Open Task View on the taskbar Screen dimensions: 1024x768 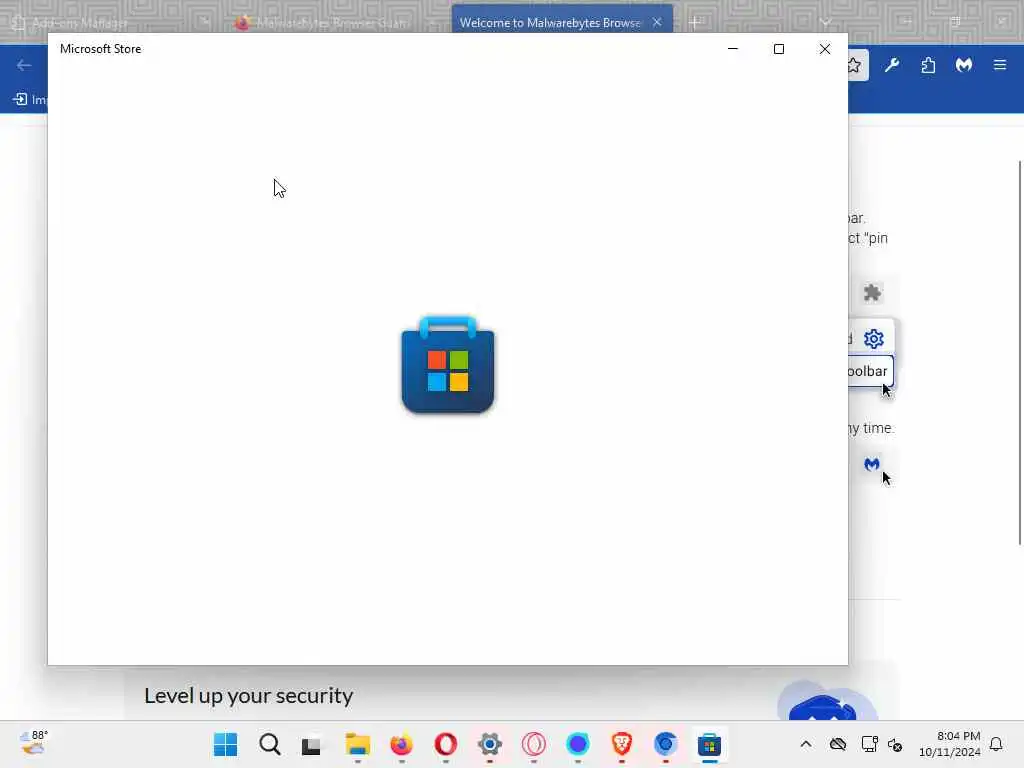pyautogui.click(x=312, y=744)
